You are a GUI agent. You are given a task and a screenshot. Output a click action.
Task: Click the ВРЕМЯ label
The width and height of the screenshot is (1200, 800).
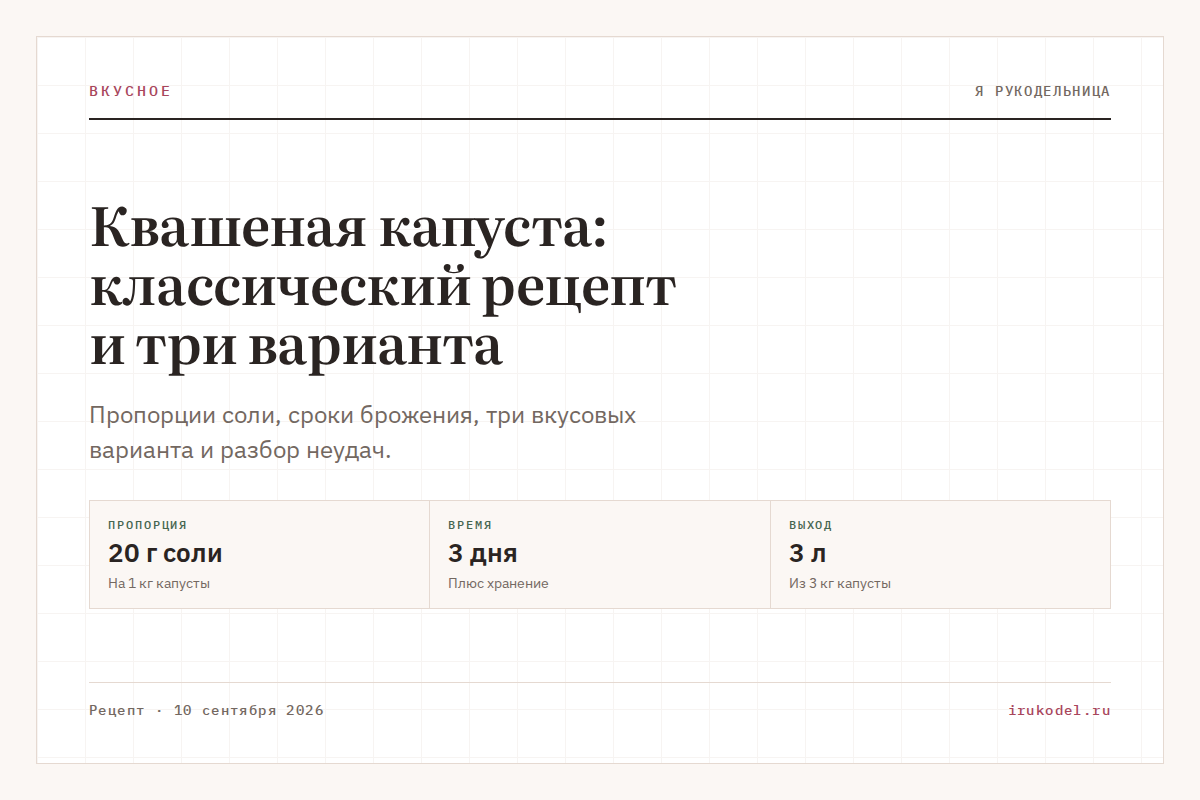click(470, 525)
